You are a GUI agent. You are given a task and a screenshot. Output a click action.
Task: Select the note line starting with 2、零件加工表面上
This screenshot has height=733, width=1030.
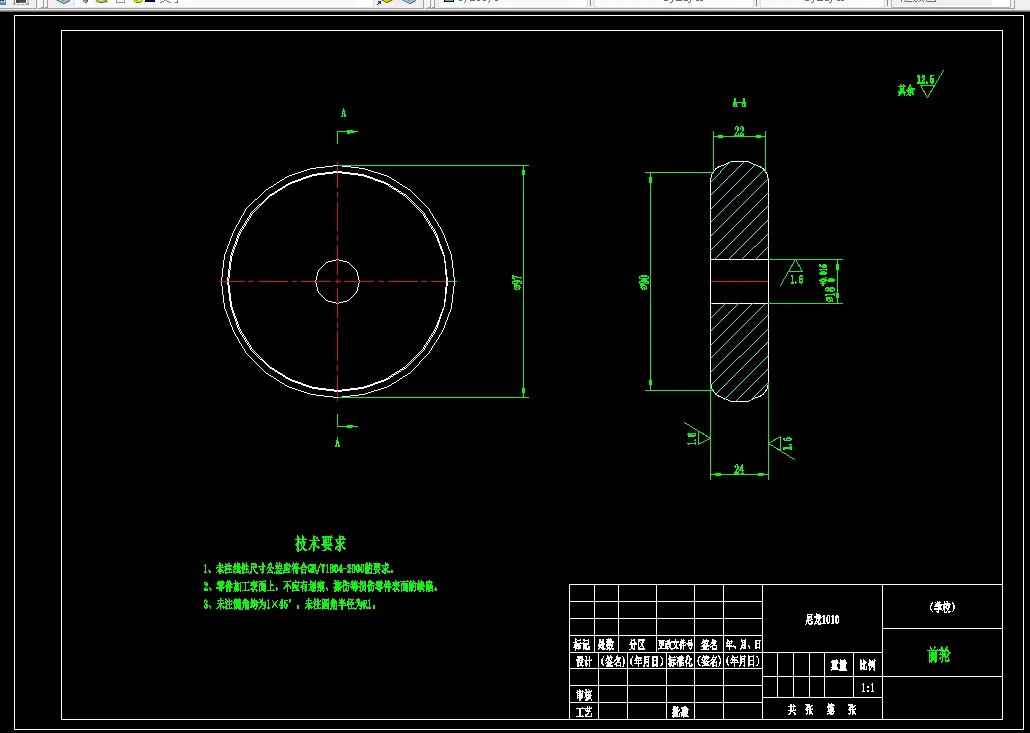[321, 587]
